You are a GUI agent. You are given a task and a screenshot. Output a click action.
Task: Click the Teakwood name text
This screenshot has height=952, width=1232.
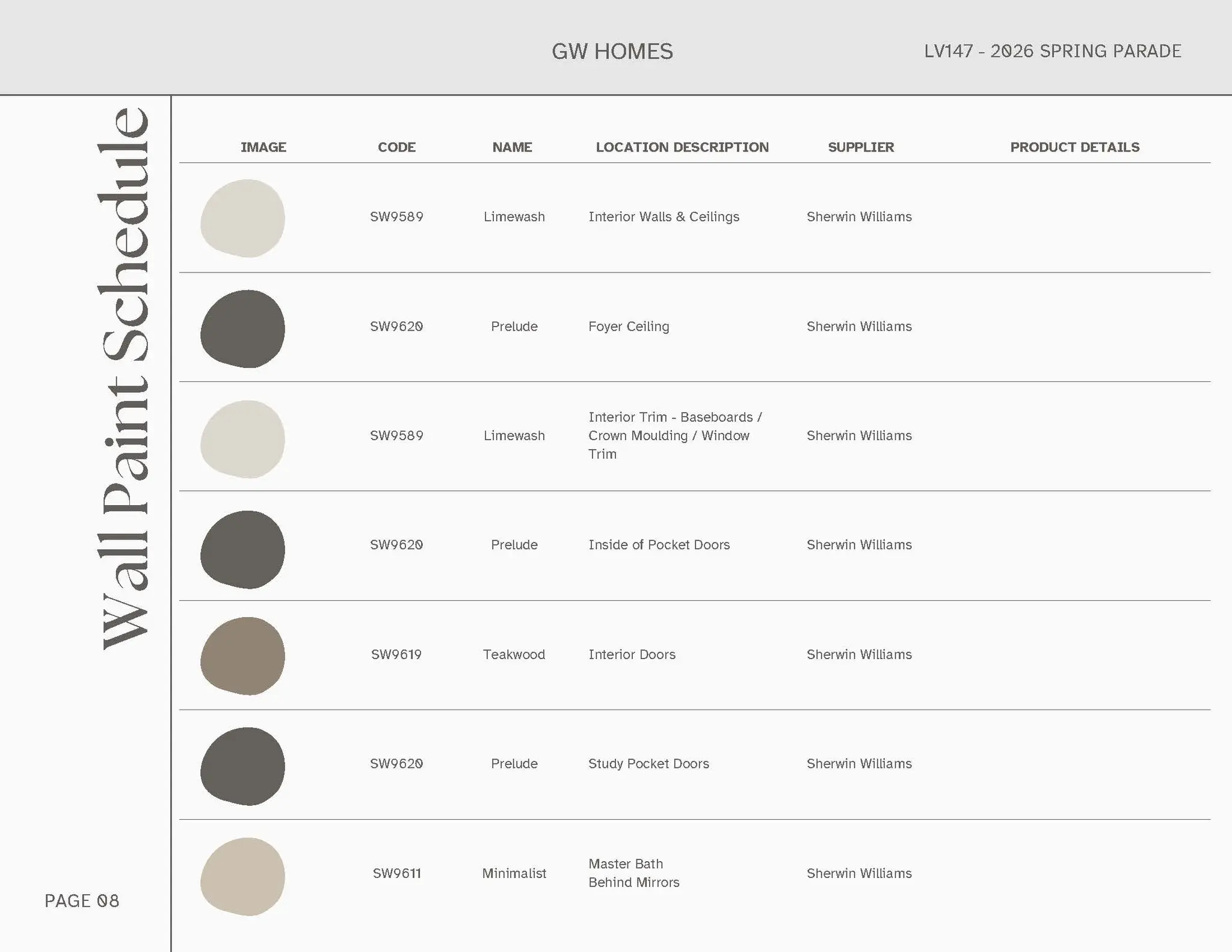tap(514, 654)
